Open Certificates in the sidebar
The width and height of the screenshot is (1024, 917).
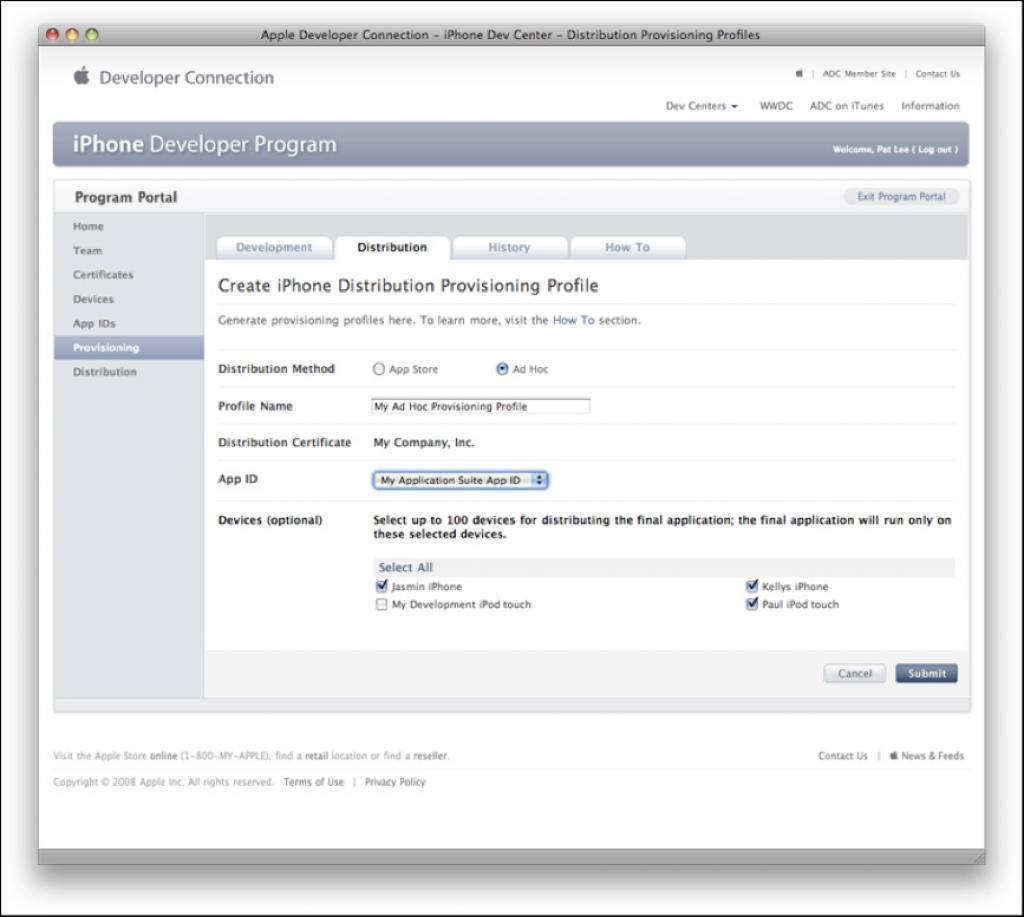coord(103,274)
